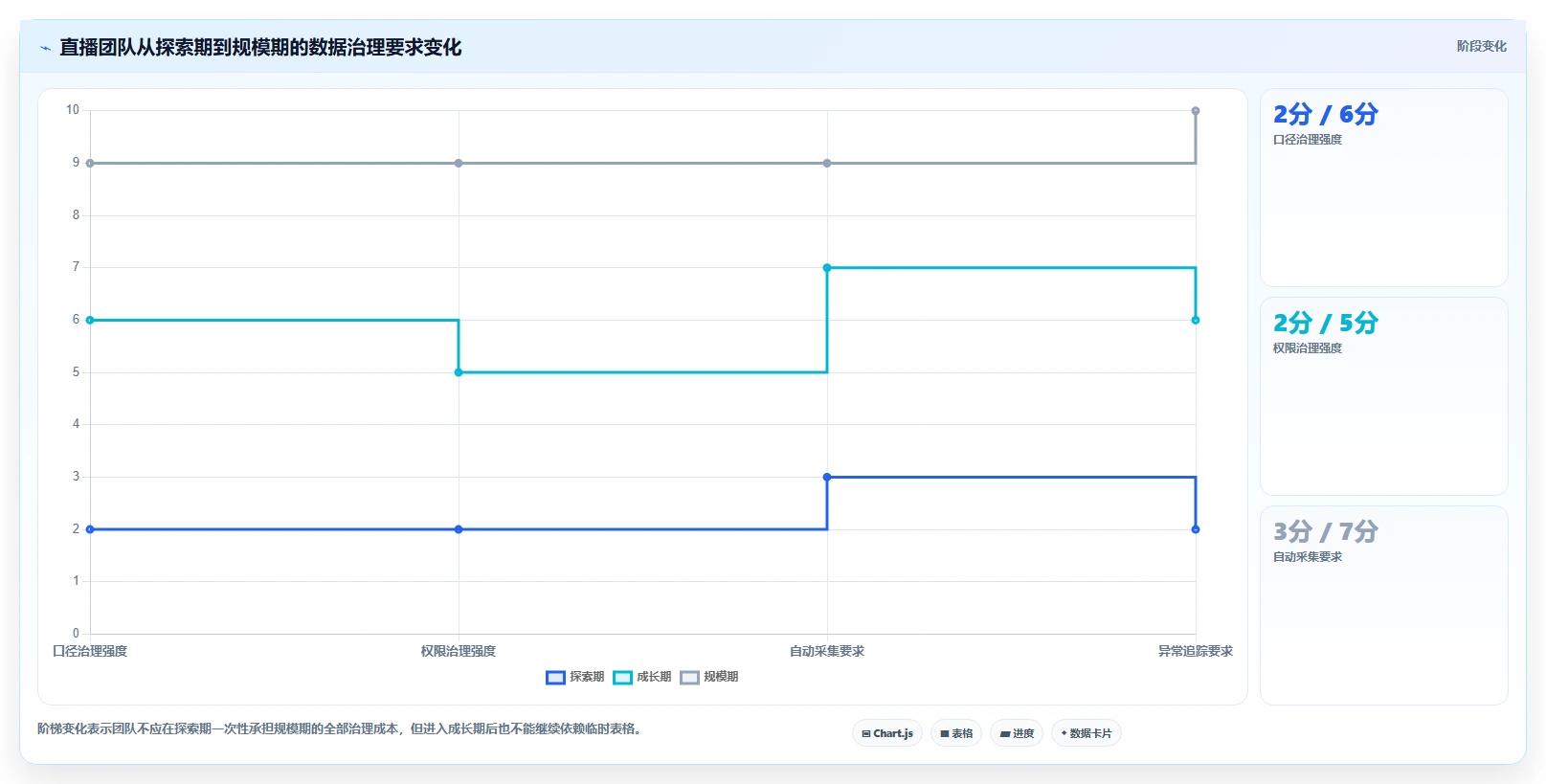Image resolution: width=1546 pixels, height=784 pixels.
Task: Click 自动采集要求 x-axis label
Action: 827,651
